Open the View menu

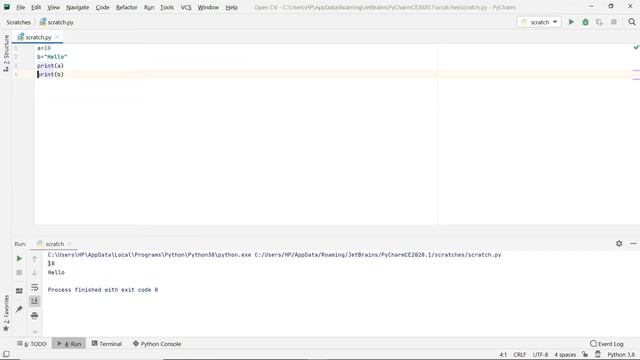(53, 7)
